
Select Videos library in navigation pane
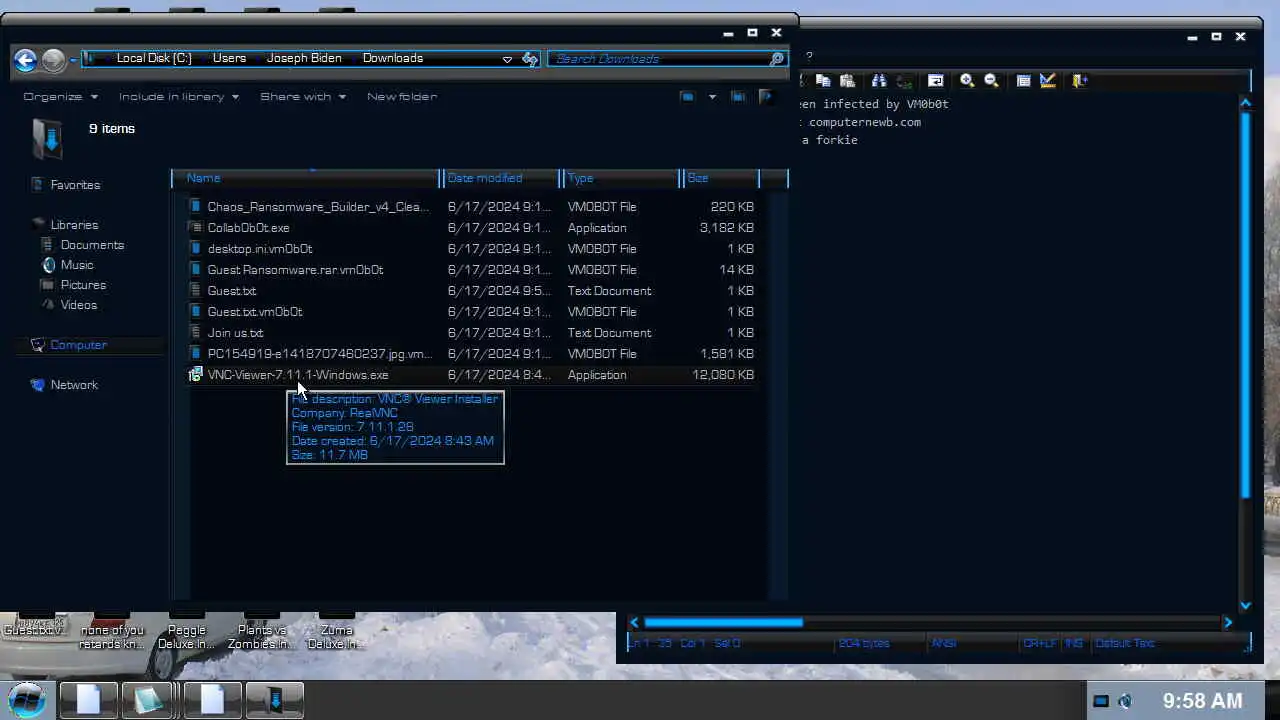(79, 305)
